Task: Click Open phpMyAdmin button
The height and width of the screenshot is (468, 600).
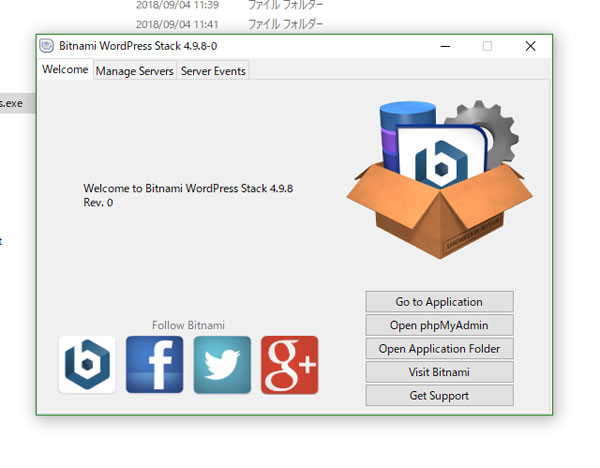Action: click(439, 325)
